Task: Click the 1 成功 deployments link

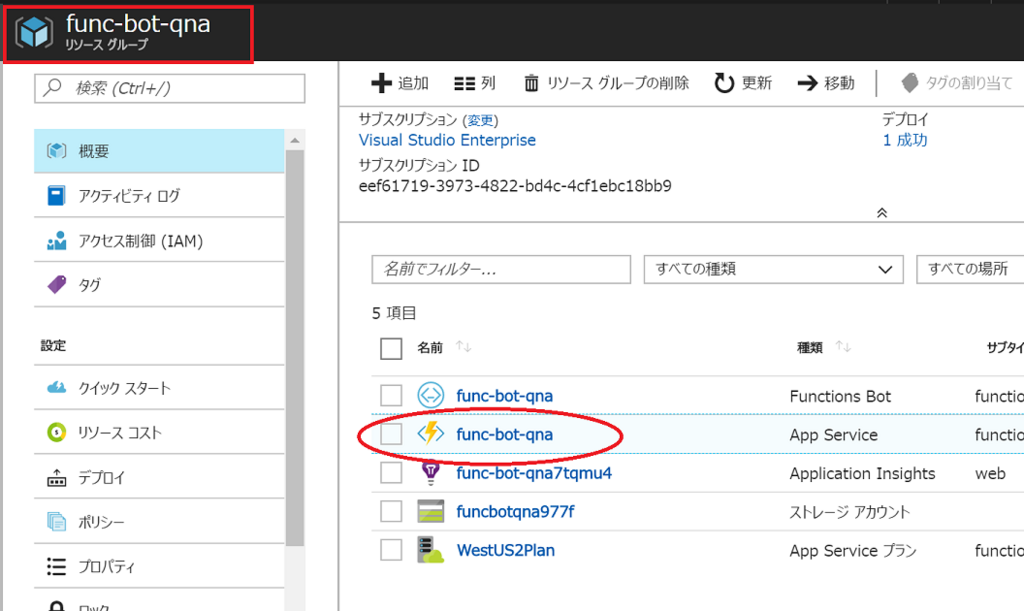Action: [905, 140]
